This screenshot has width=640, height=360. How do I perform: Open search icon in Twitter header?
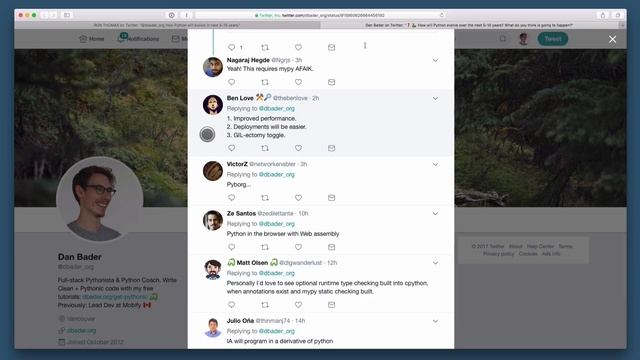click(x=503, y=39)
